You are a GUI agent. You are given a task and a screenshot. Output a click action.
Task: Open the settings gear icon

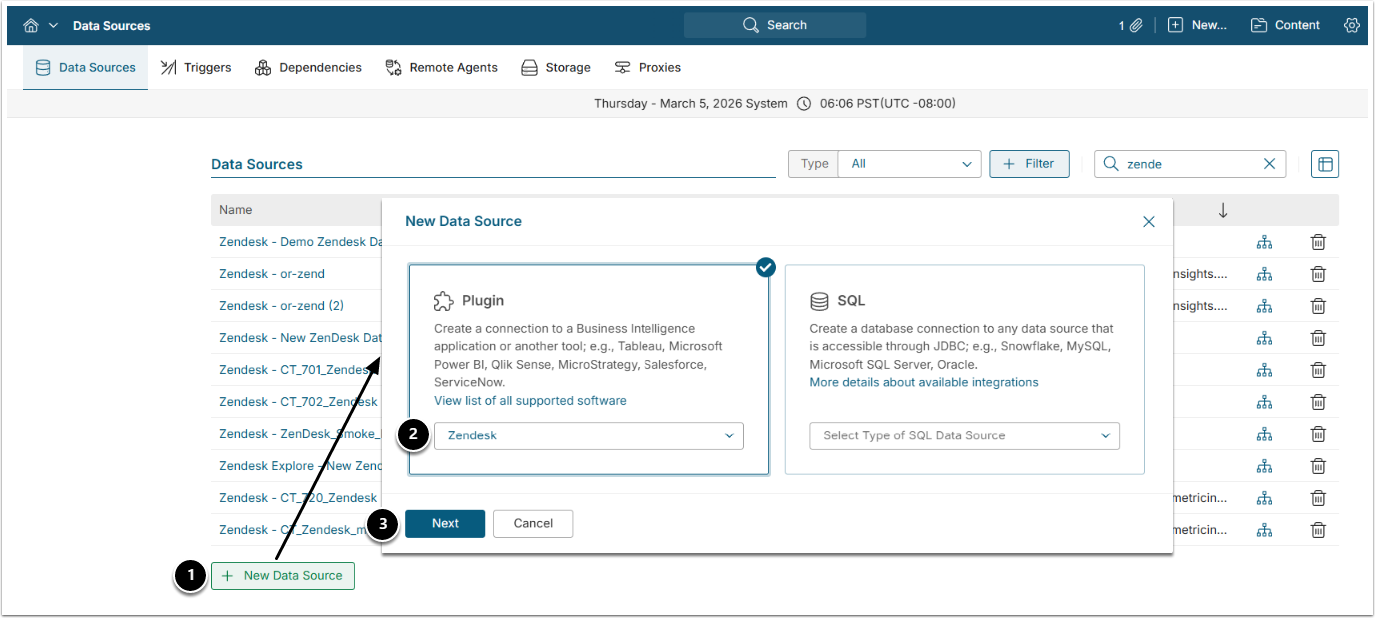click(x=1352, y=25)
